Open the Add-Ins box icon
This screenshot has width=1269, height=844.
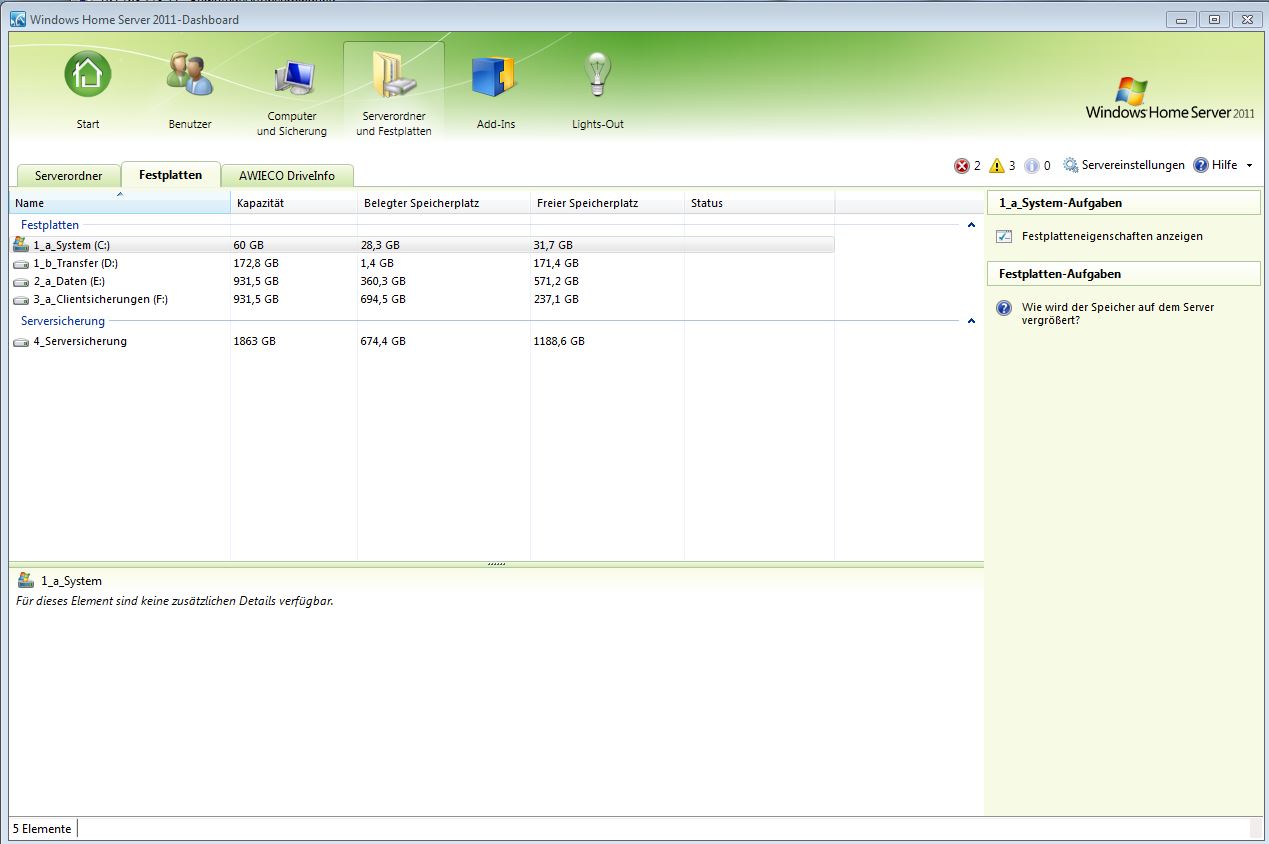(x=495, y=77)
